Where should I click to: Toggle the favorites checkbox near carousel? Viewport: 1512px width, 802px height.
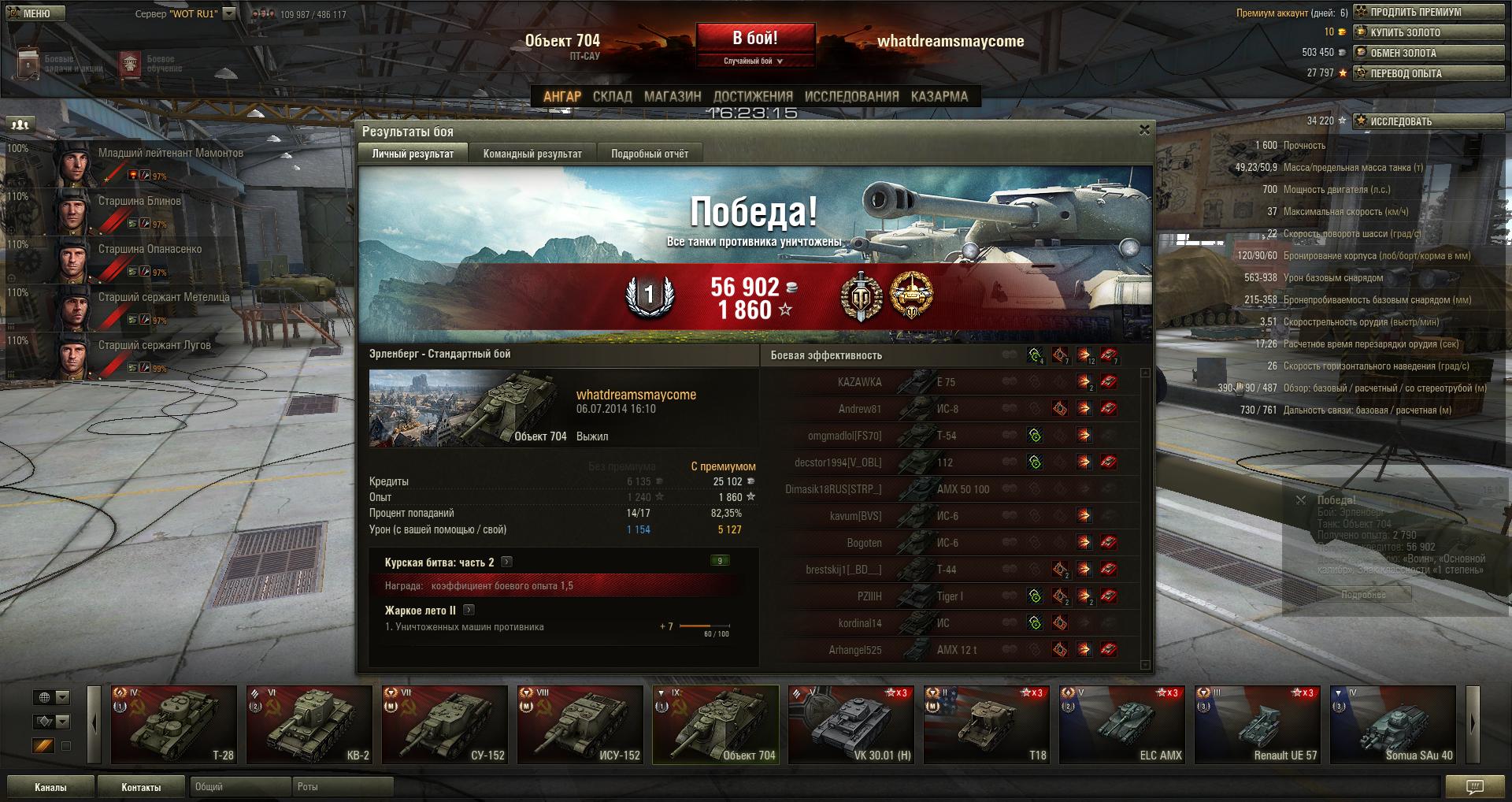[x=66, y=746]
